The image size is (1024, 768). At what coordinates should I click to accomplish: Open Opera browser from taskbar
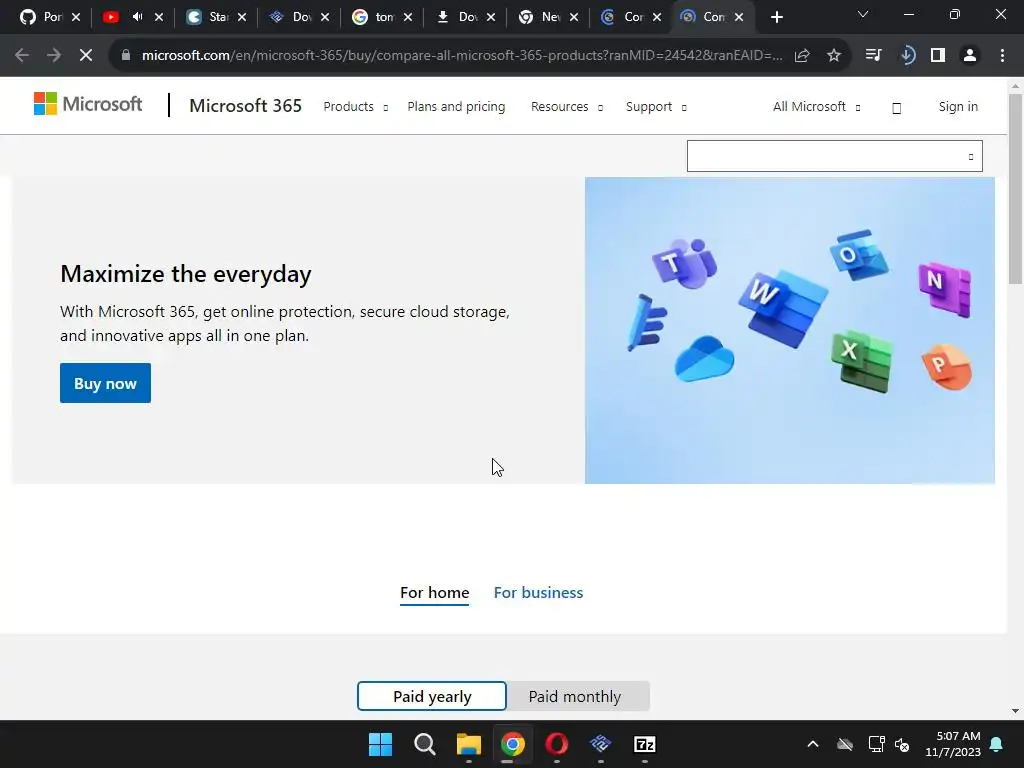click(x=556, y=744)
